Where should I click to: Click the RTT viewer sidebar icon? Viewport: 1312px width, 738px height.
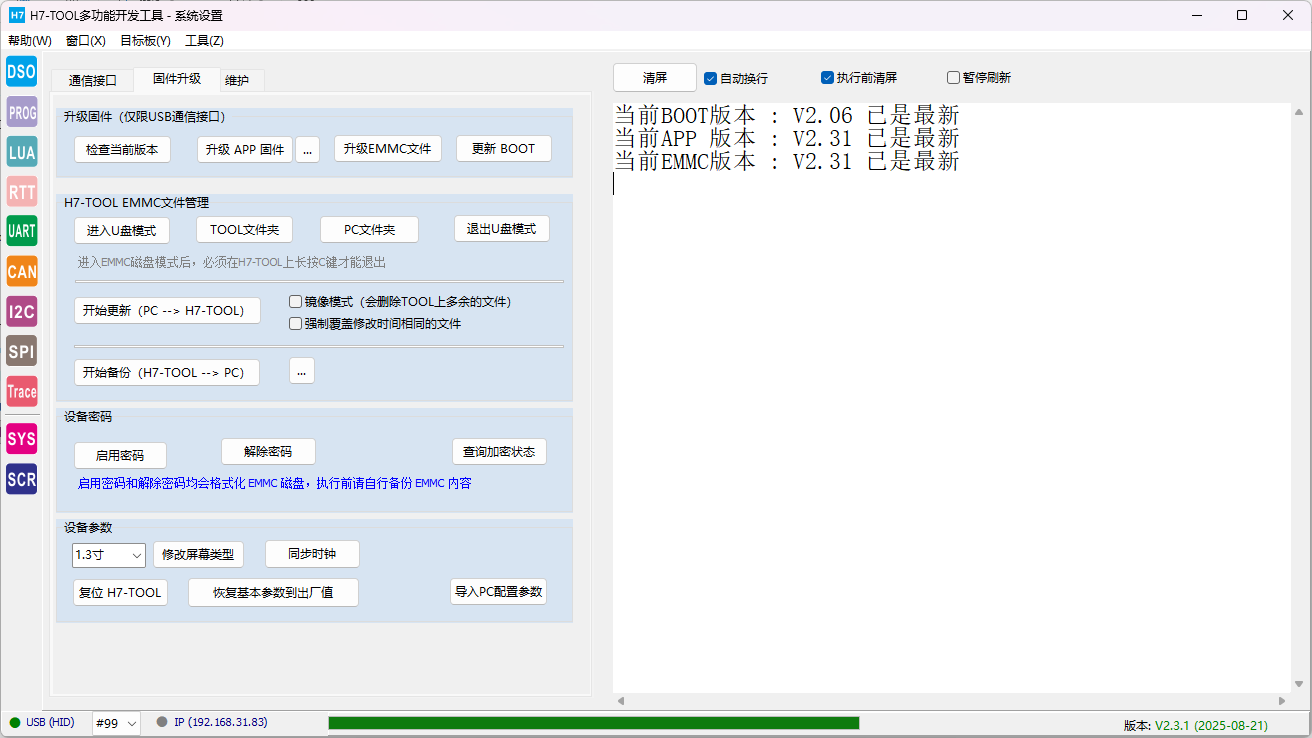21,192
